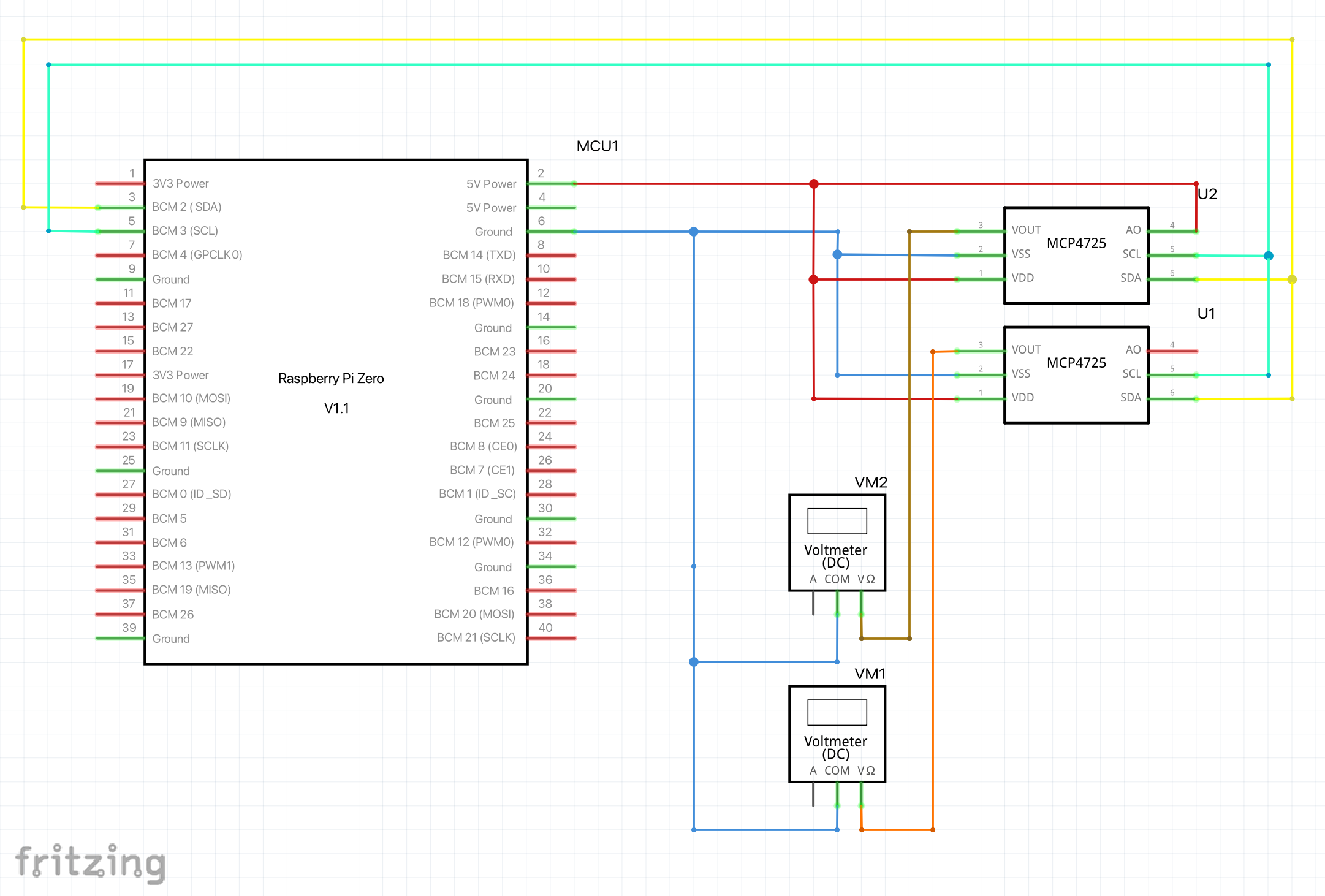Viewport: 1325px width, 896px height.
Task: Select the SDA pin label on U2
Action: coord(1130,278)
